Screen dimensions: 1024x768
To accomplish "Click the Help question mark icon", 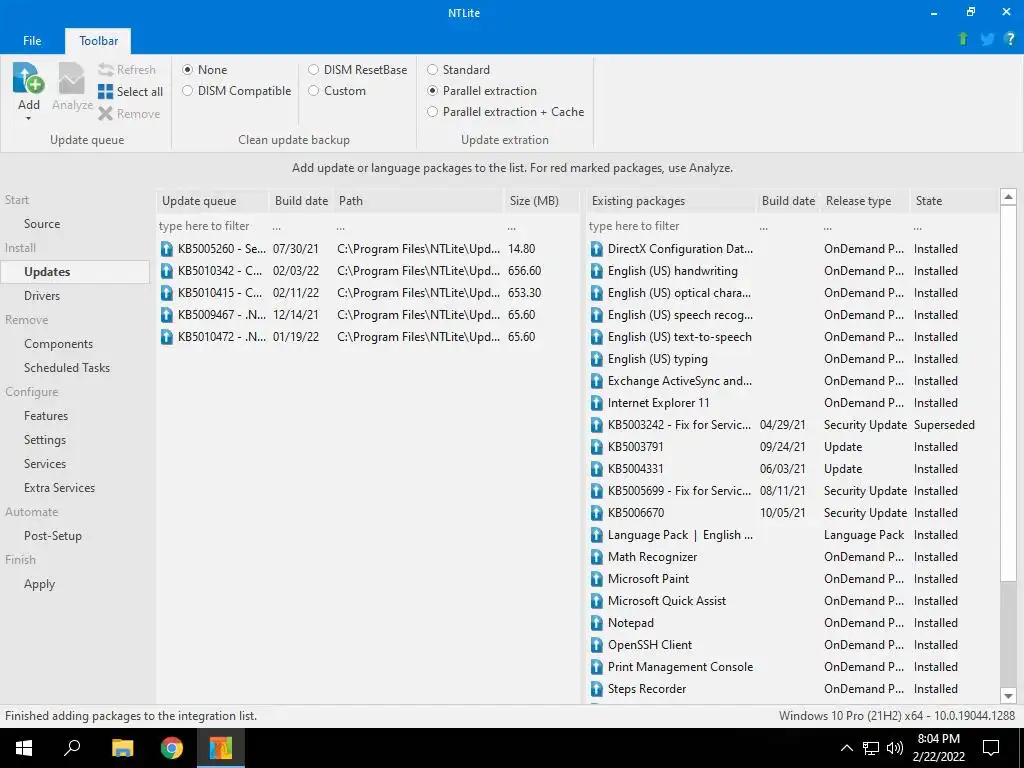I will (x=1010, y=39).
